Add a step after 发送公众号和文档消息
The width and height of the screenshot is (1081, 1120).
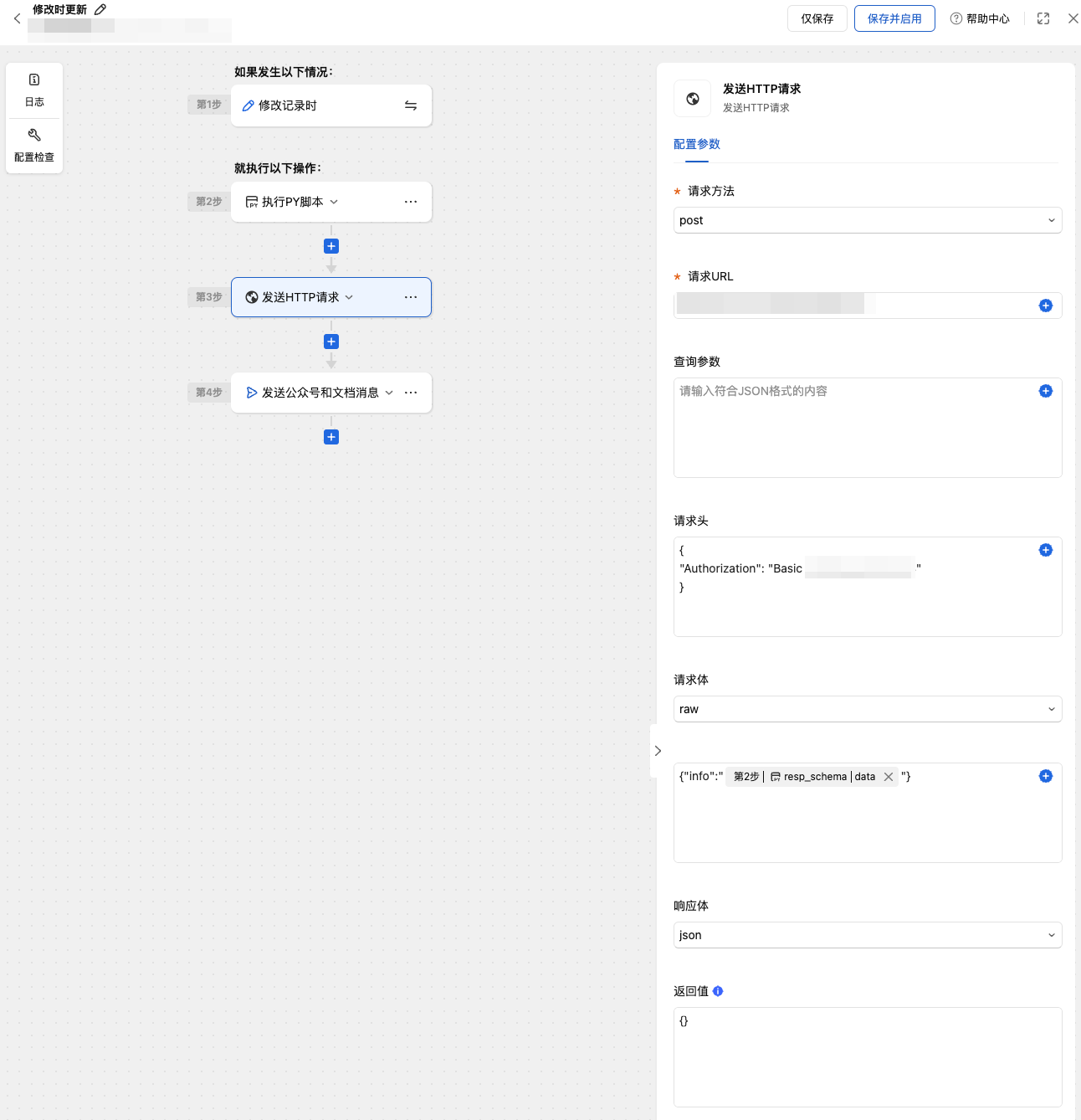(331, 437)
